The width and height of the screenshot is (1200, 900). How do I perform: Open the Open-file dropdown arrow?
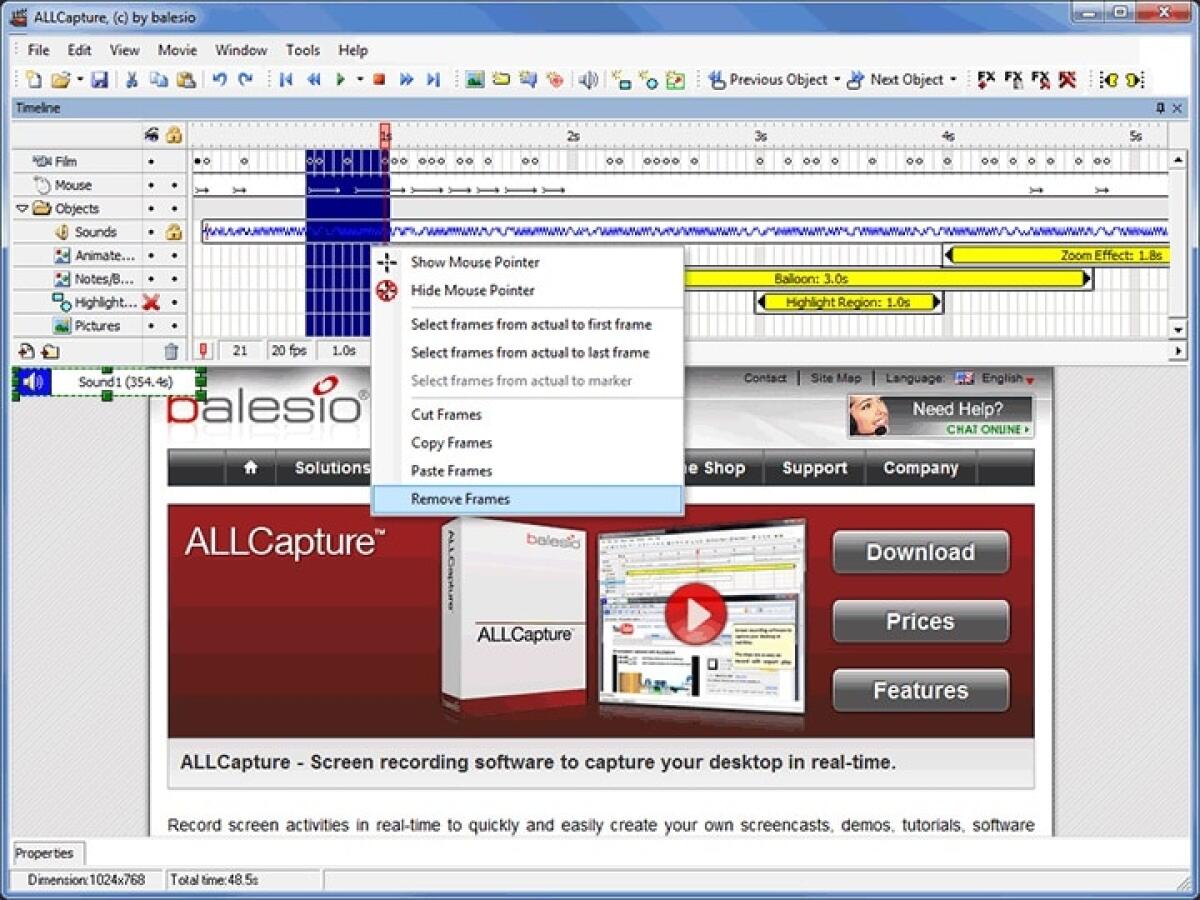click(80, 79)
